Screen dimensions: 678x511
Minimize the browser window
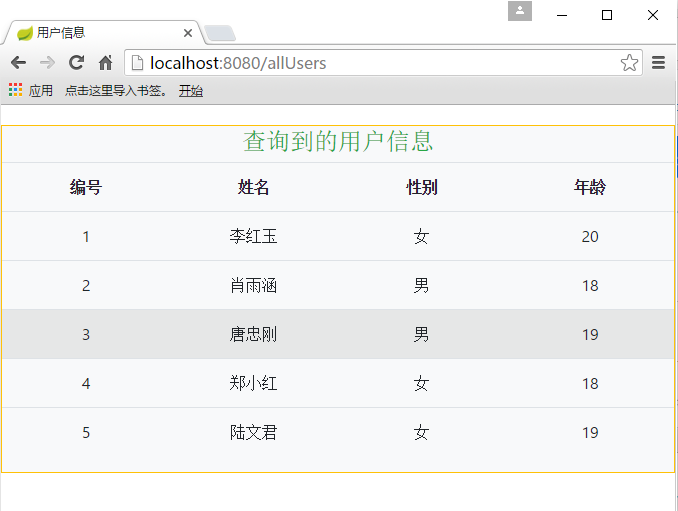click(x=562, y=15)
